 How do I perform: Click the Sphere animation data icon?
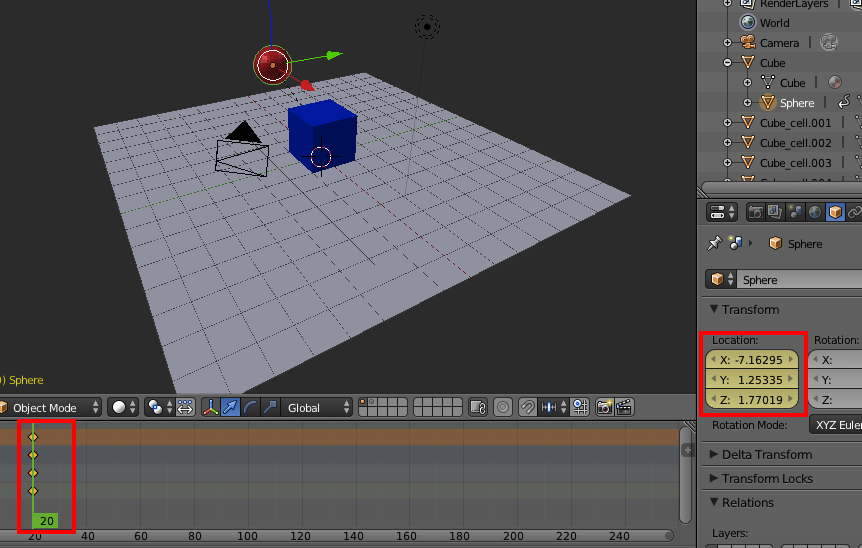(x=844, y=102)
